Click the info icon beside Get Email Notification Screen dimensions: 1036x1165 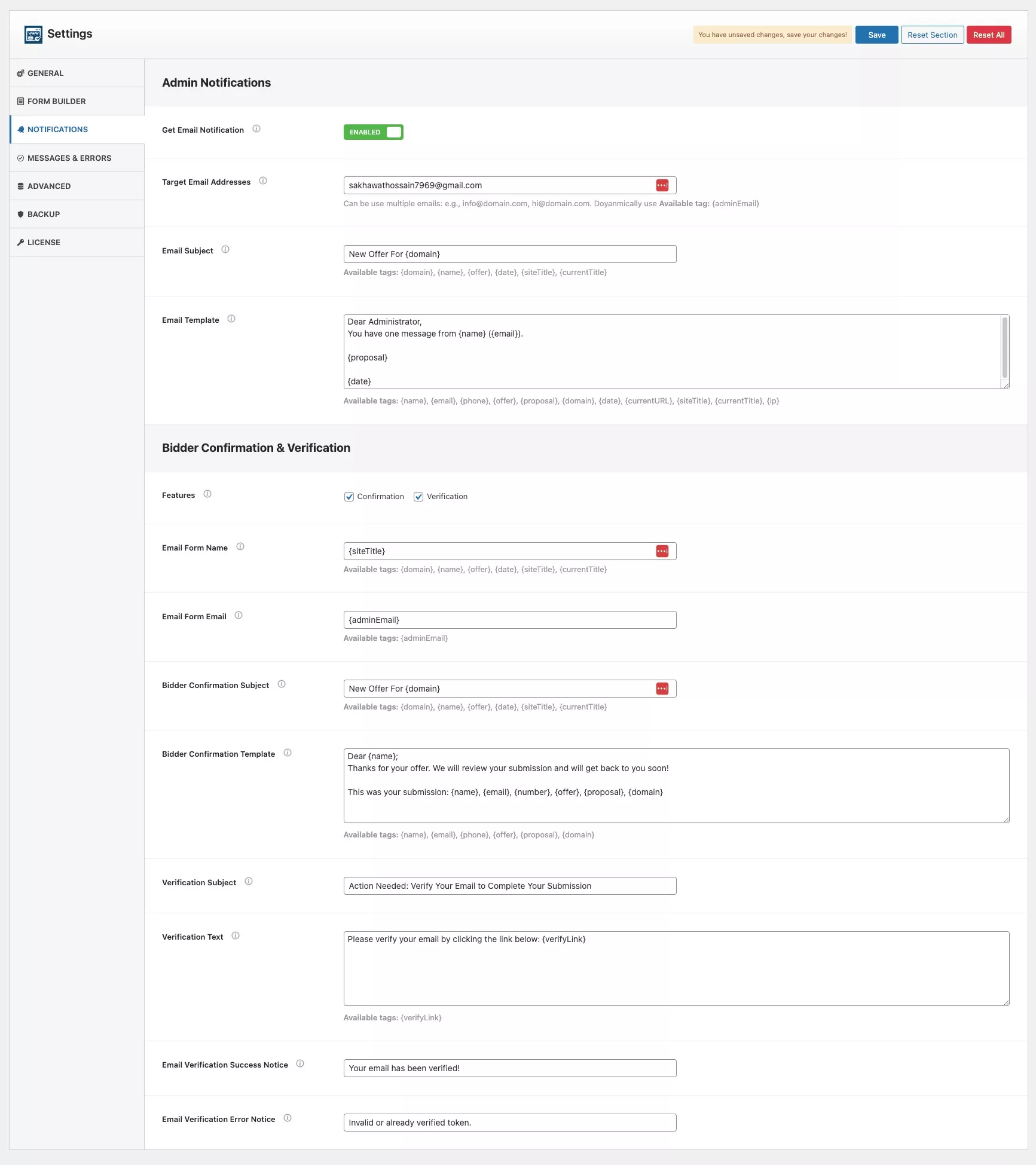(x=256, y=129)
